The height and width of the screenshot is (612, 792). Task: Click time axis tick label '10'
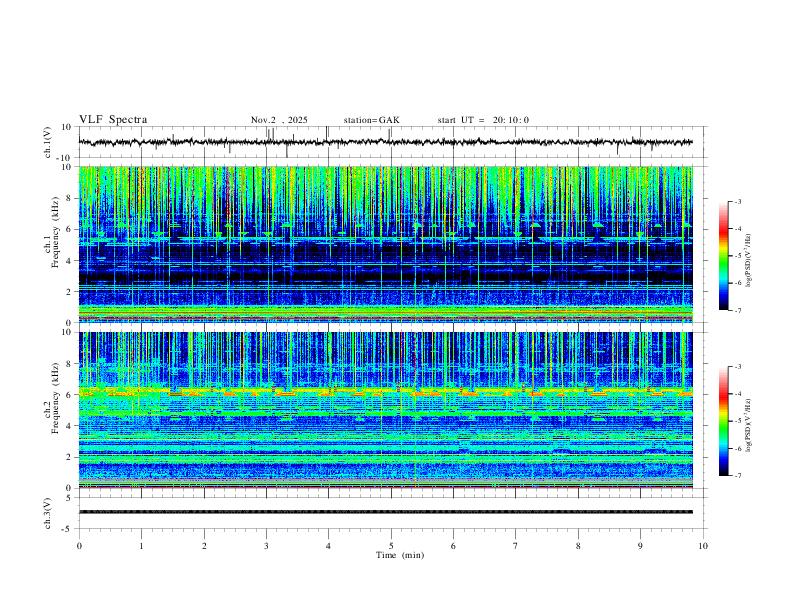(703, 546)
